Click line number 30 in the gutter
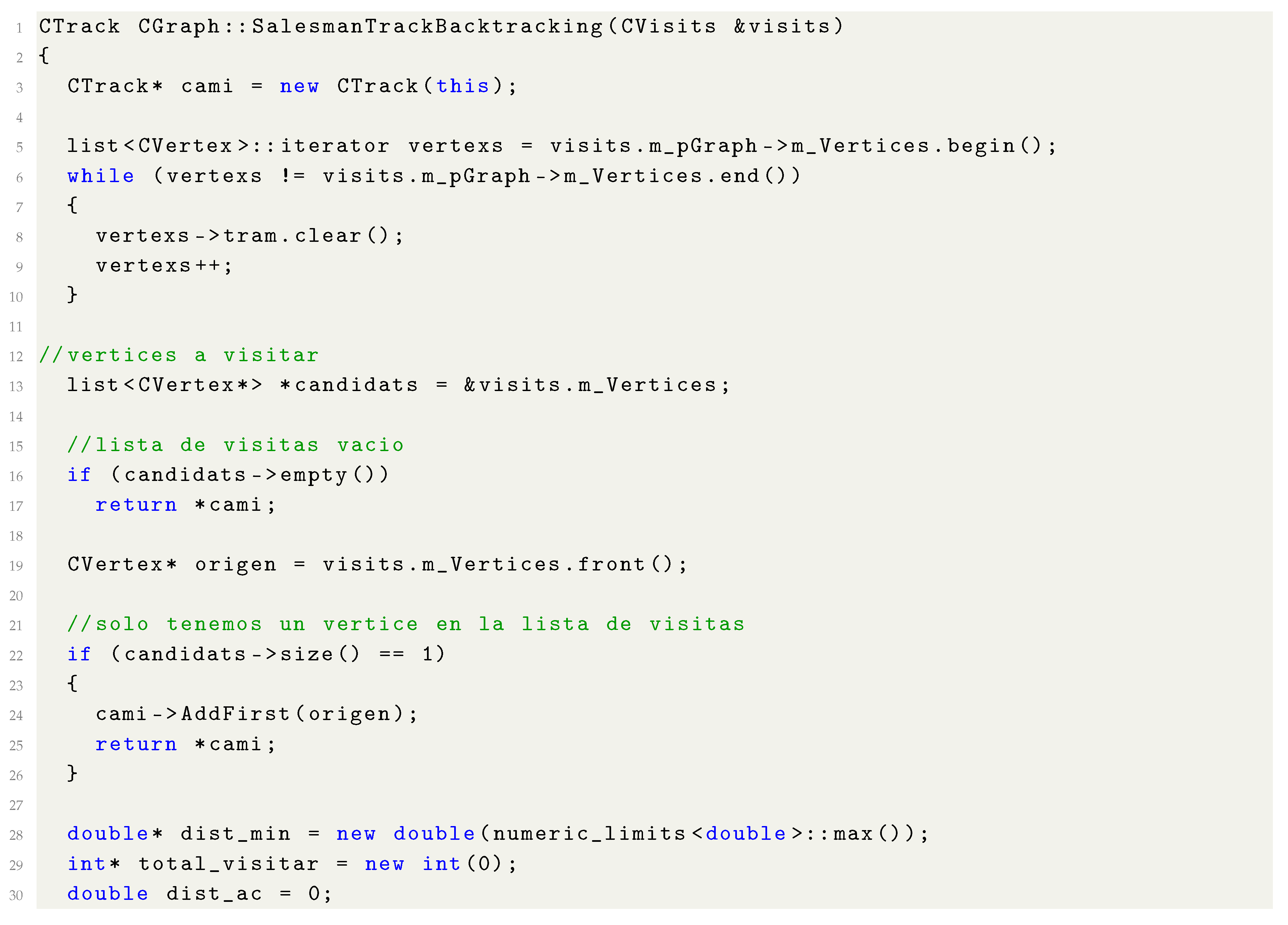 pos(16,895)
